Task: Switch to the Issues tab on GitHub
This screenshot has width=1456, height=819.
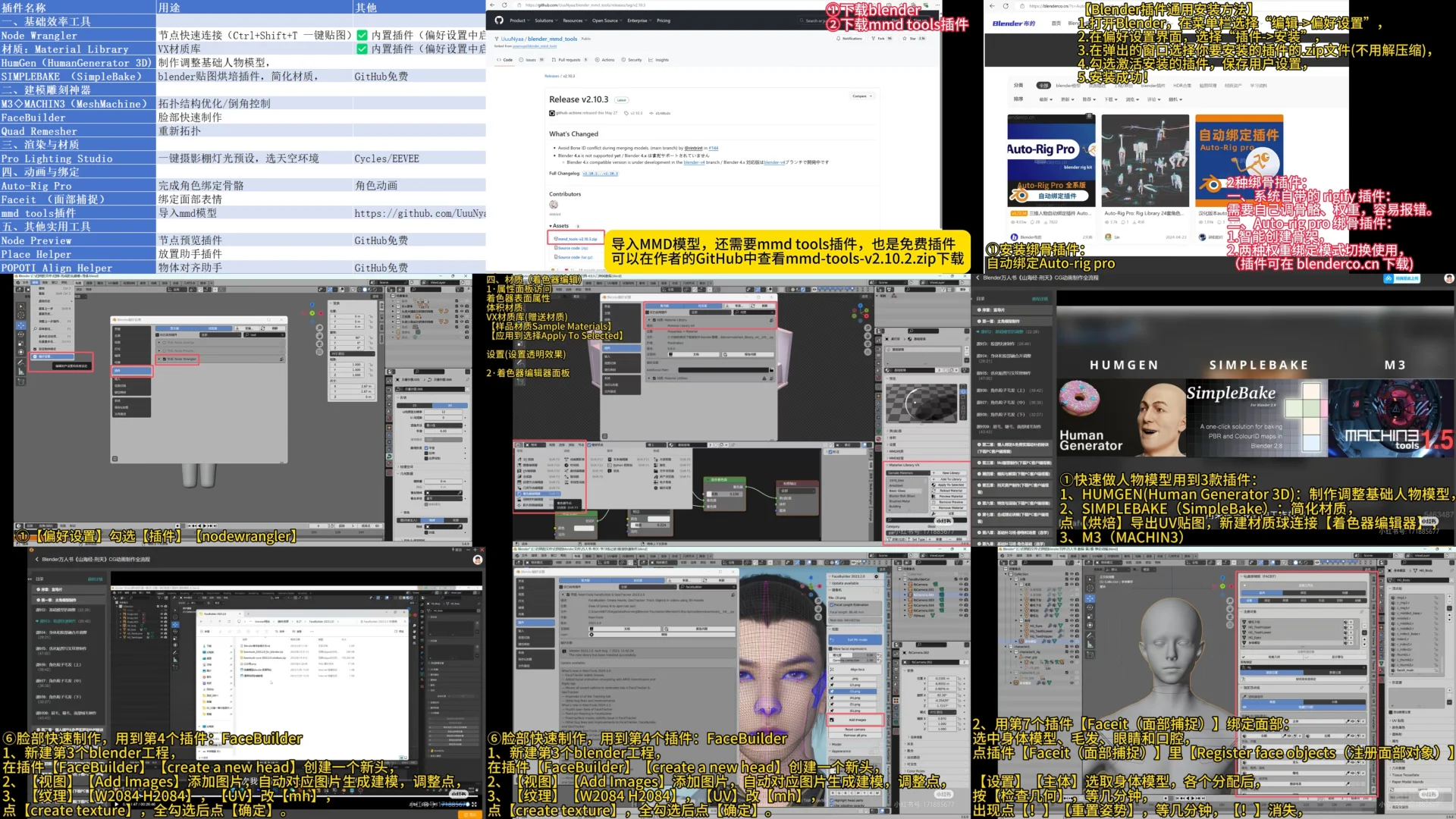Action: pos(529,60)
